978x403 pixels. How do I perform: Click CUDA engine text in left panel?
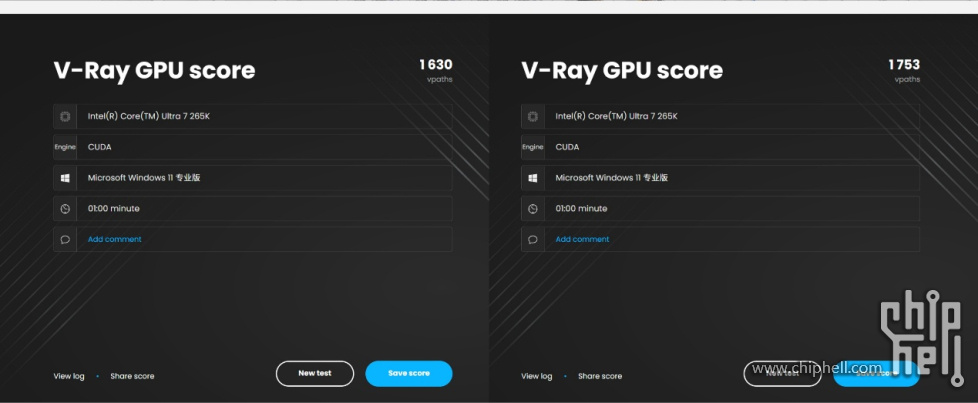[x=100, y=147]
